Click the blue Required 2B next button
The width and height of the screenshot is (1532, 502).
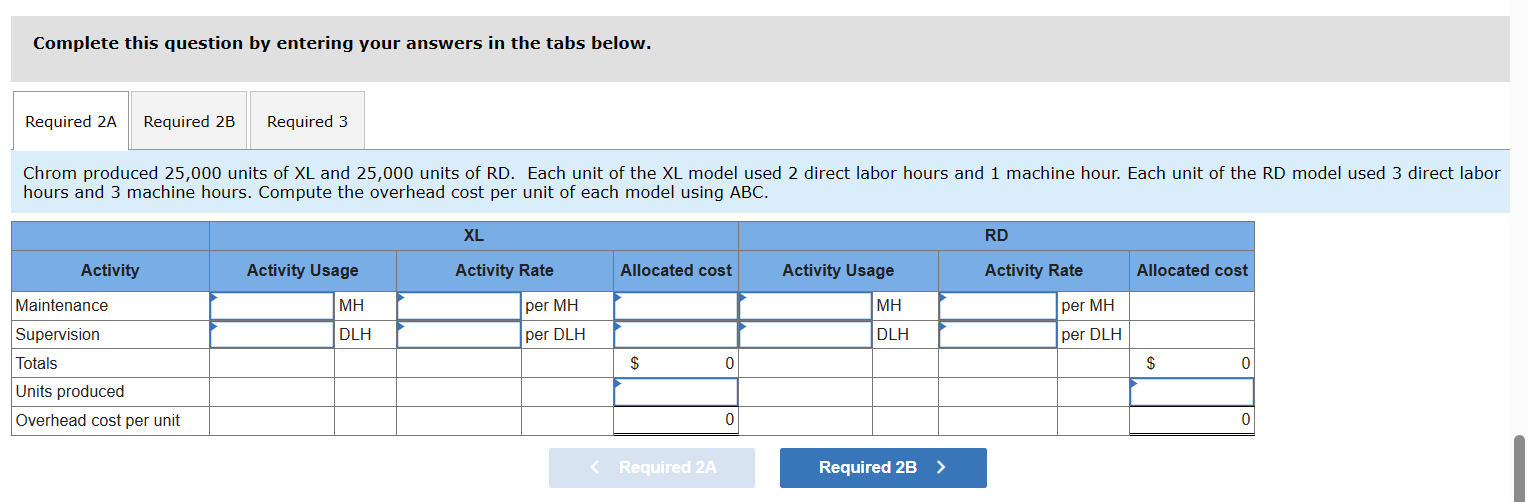tap(883, 467)
